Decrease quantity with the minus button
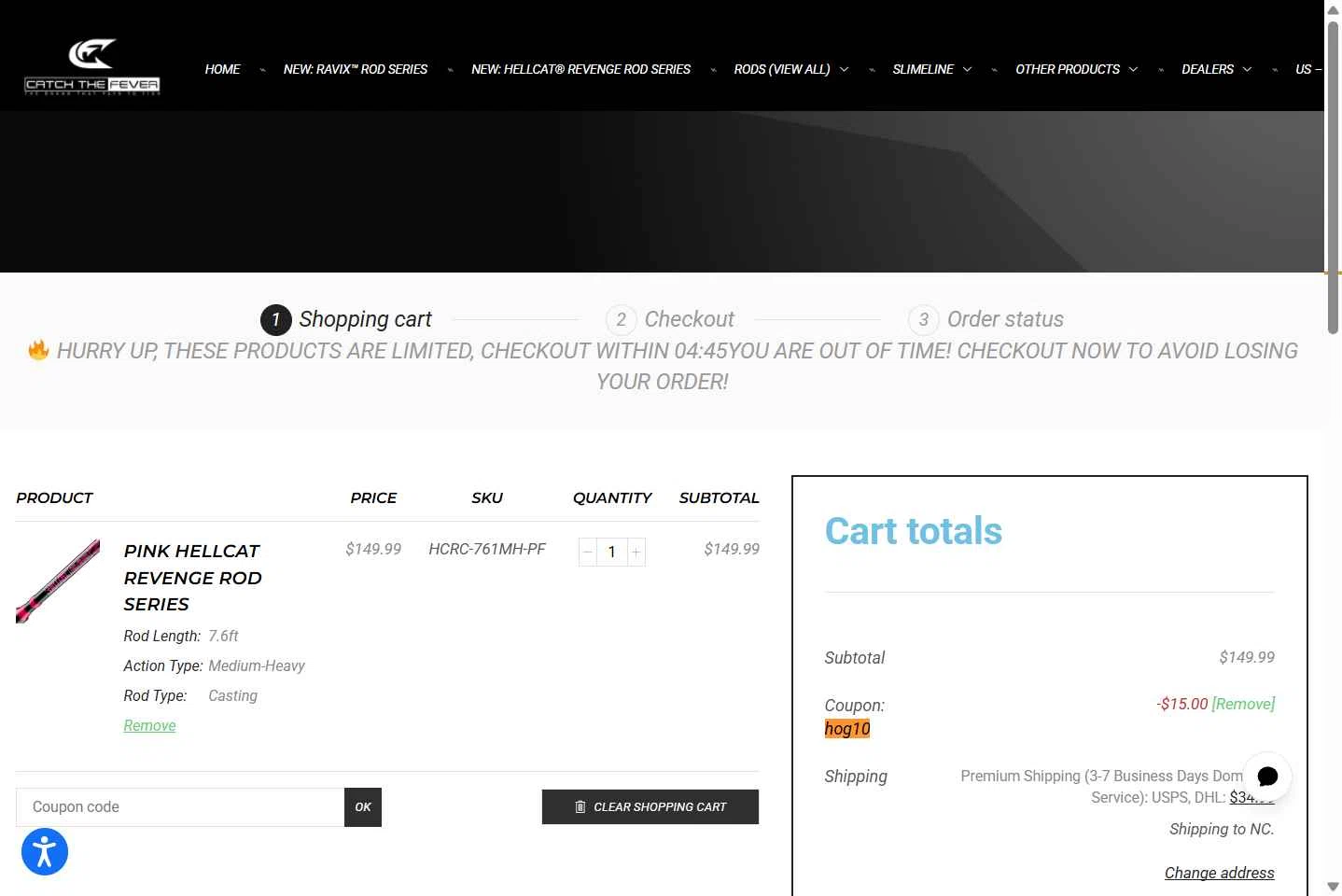 click(588, 552)
